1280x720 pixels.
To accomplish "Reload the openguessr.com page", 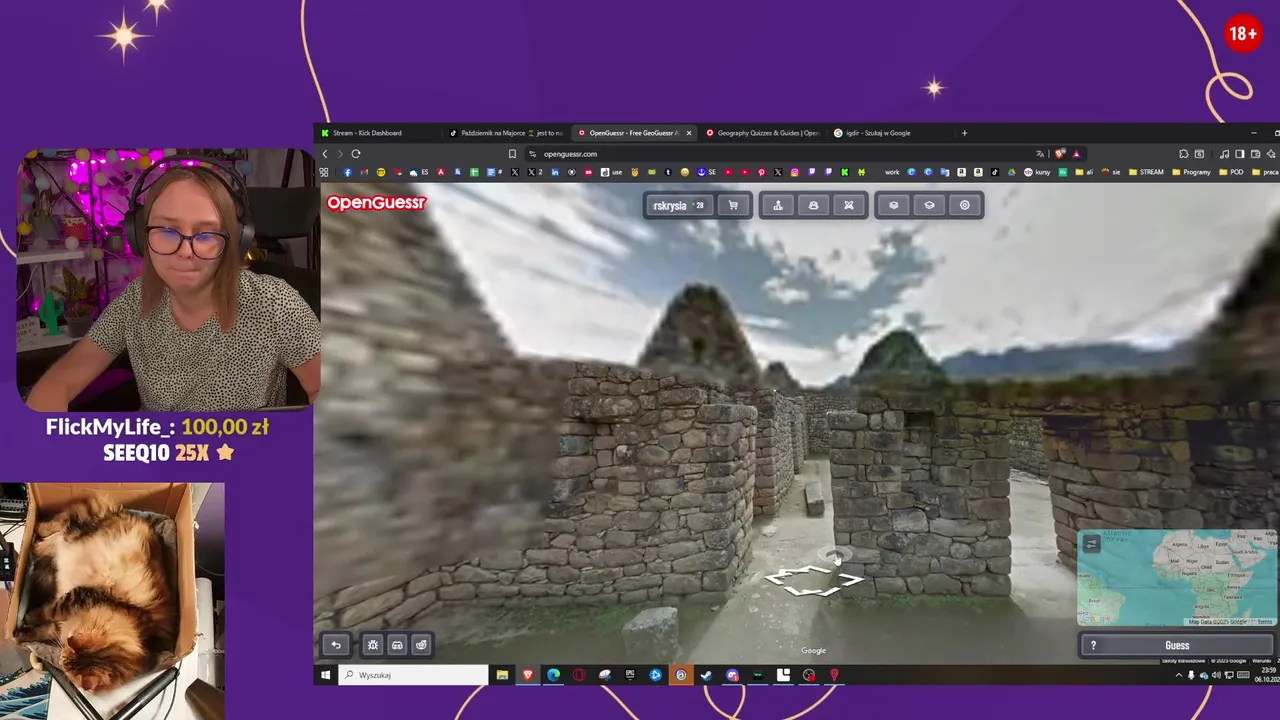I will pyautogui.click(x=355, y=154).
